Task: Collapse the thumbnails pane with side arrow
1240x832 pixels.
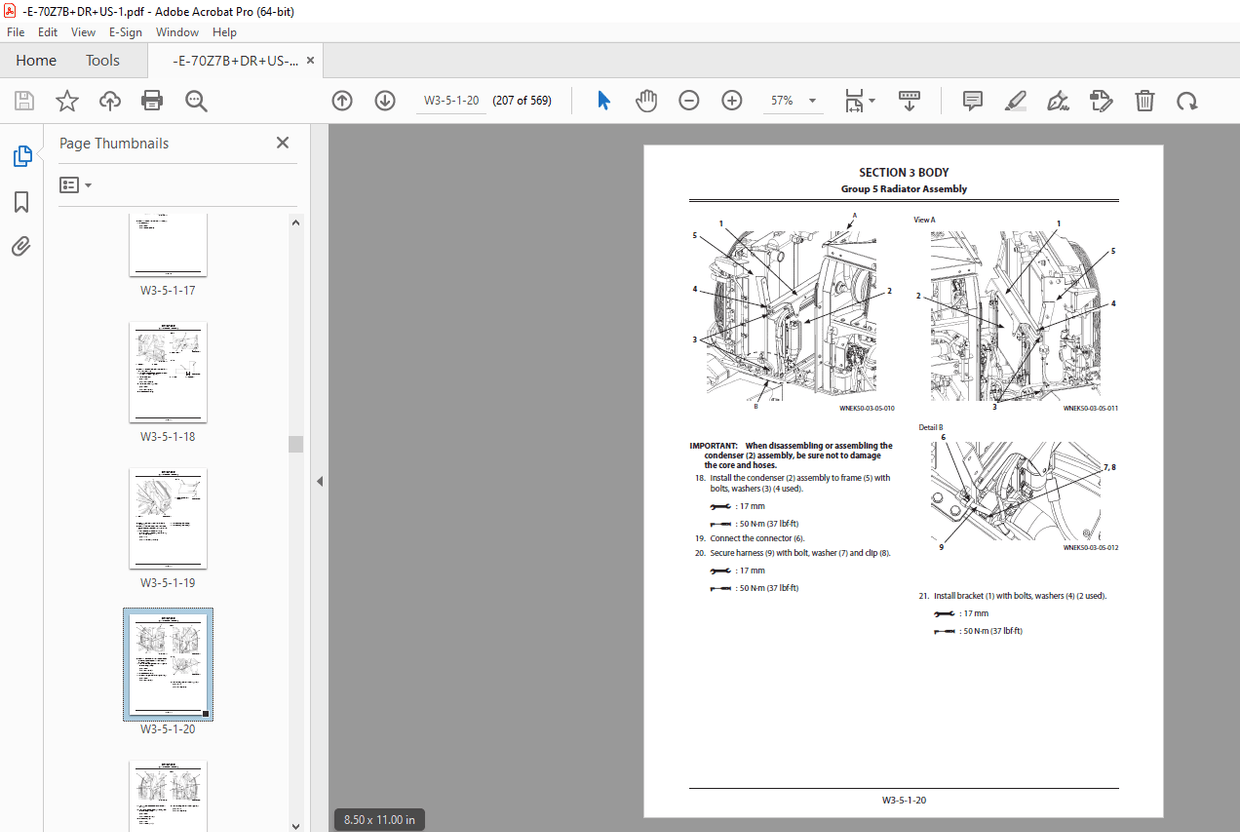Action: tap(319, 481)
